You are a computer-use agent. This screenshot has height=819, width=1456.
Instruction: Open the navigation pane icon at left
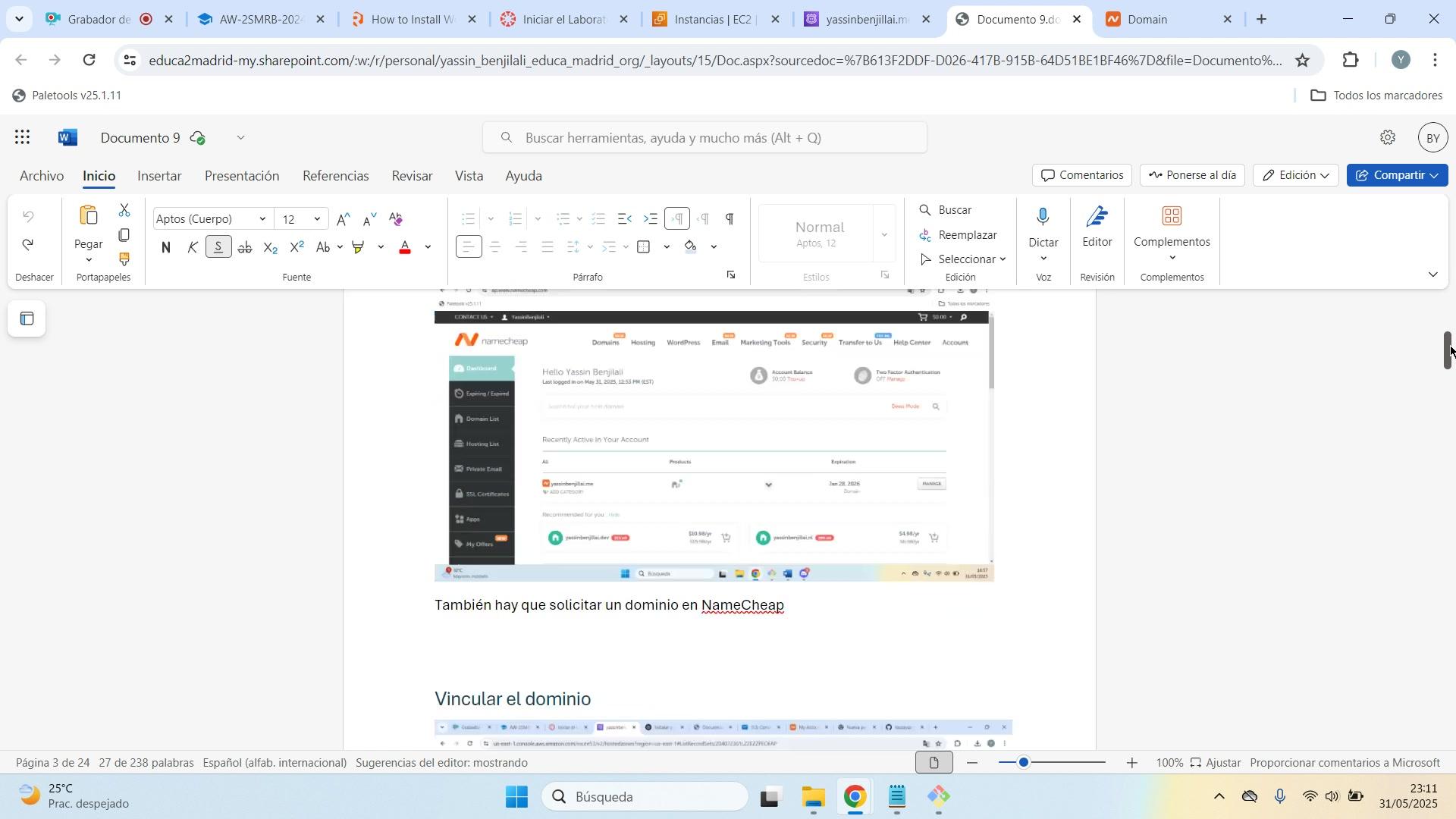(x=27, y=319)
